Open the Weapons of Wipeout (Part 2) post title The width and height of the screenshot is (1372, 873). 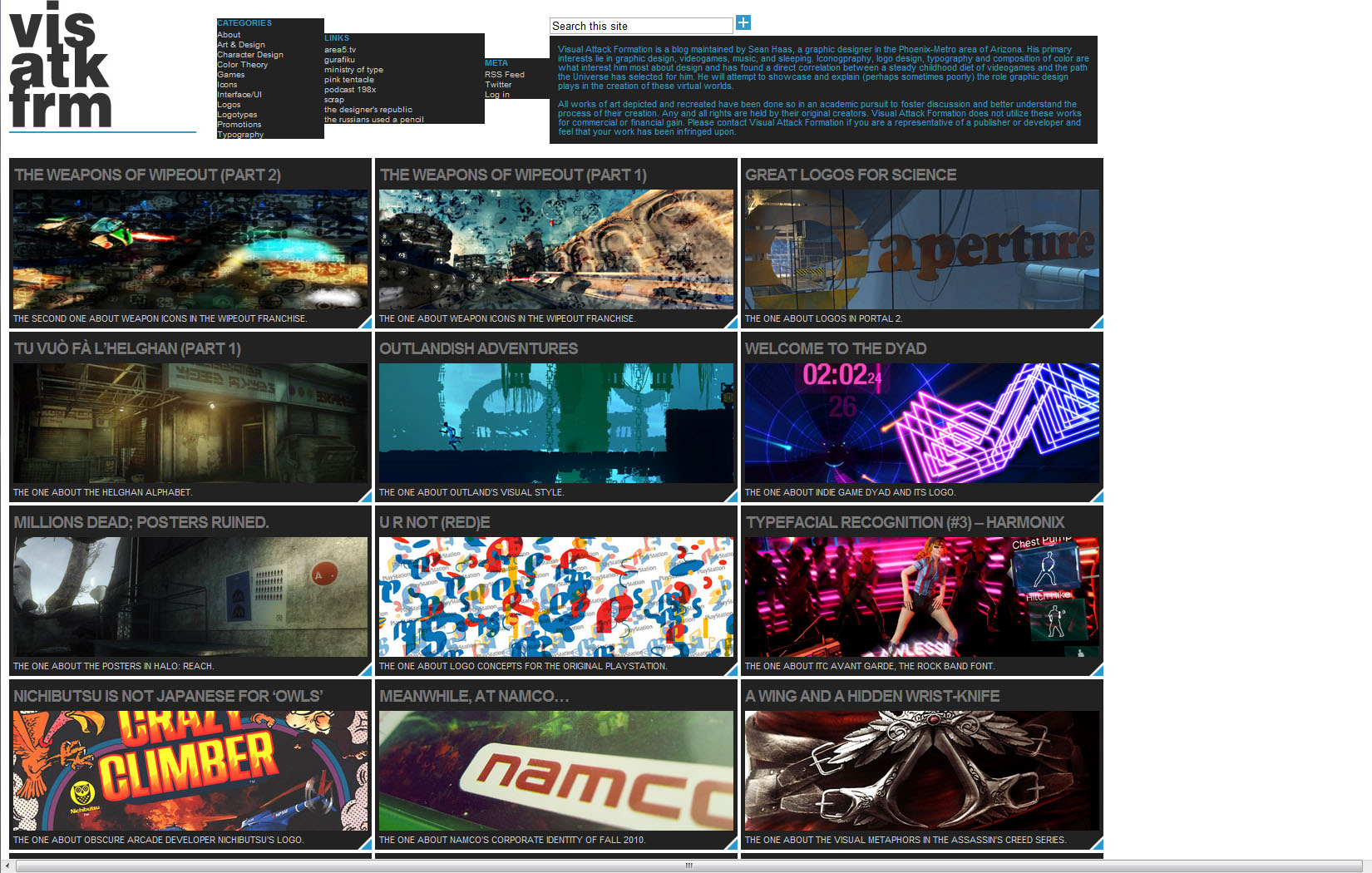click(147, 175)
